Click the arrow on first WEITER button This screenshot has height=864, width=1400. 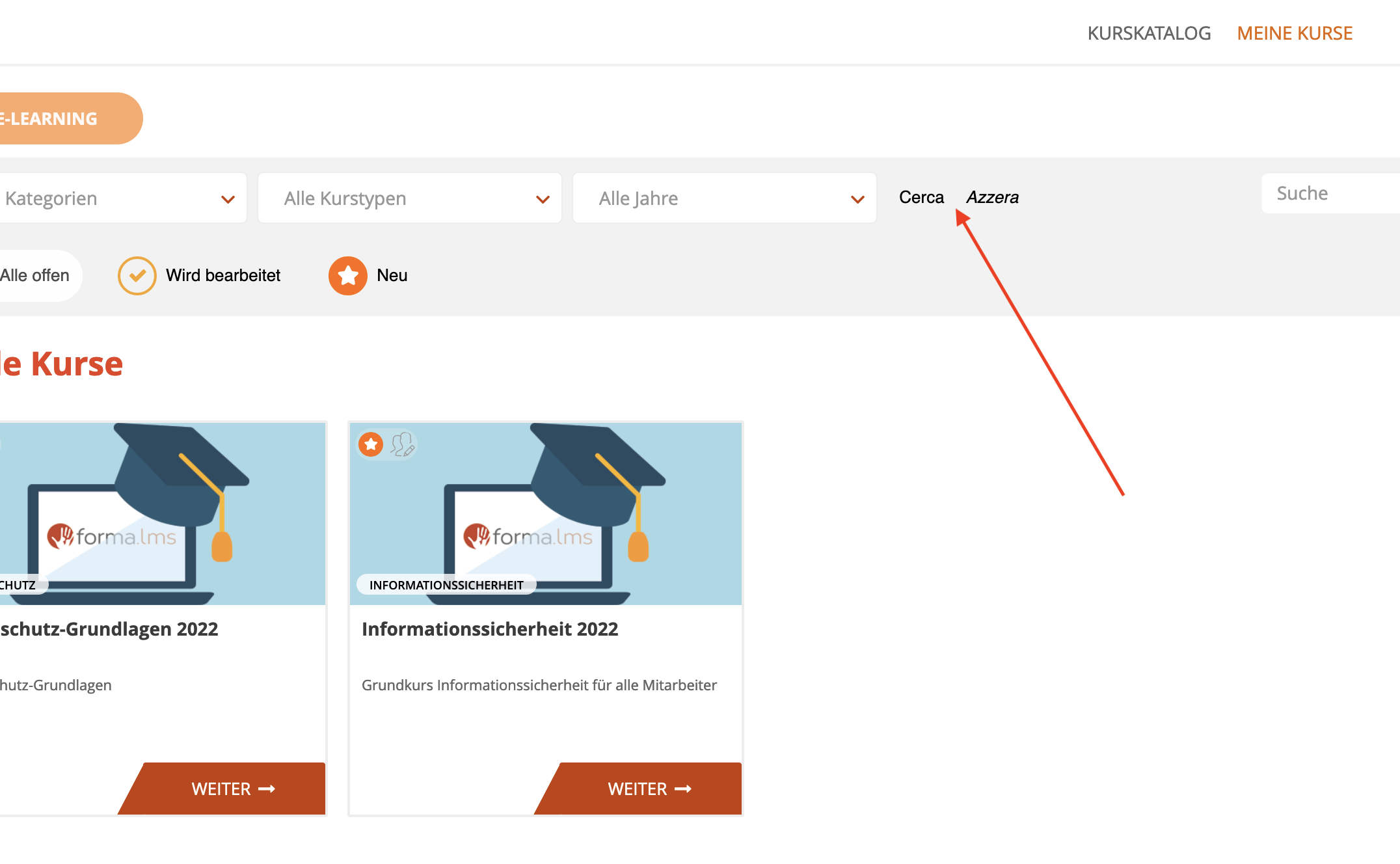(267, 789)
